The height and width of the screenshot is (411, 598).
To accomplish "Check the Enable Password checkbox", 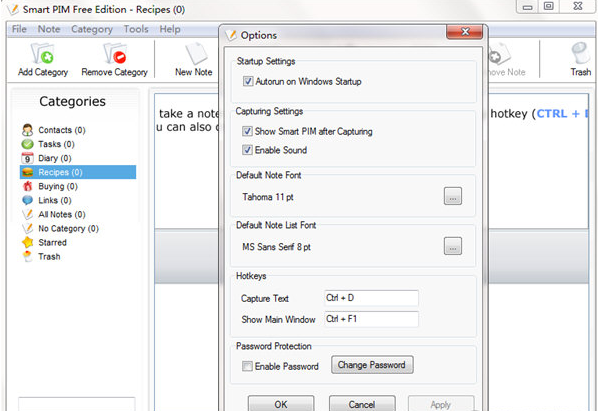I will coord(247,366).
